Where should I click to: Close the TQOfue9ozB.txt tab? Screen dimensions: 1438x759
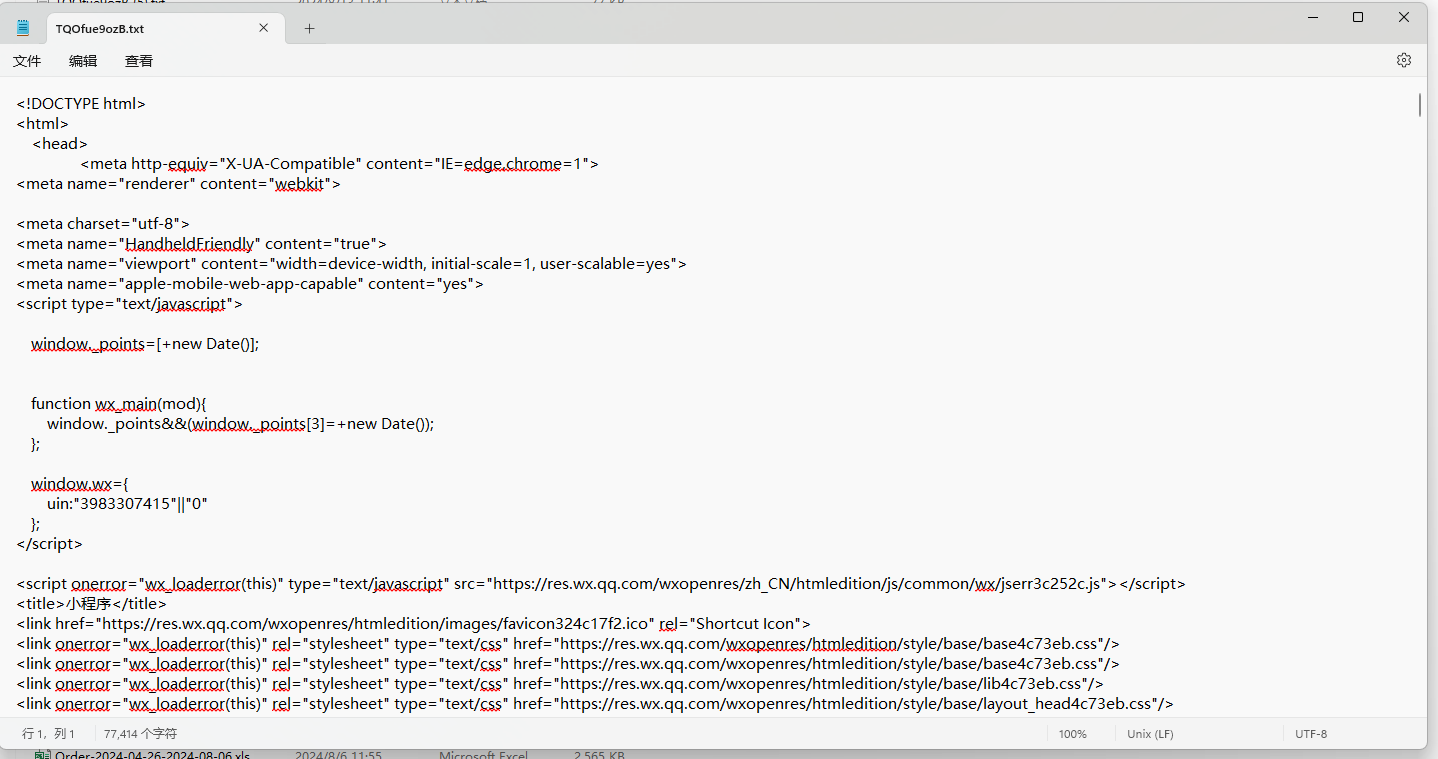264,28
